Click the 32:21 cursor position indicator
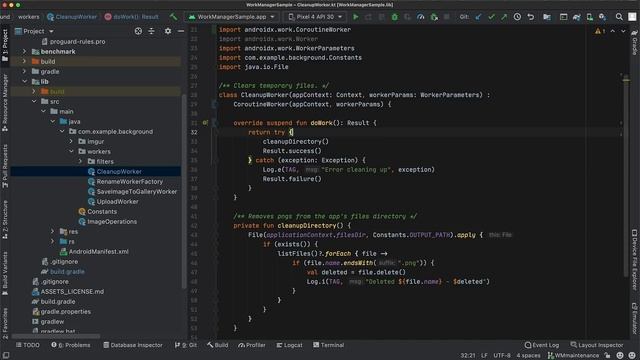Viewport: 640px width, 360px height. point(467,356)
